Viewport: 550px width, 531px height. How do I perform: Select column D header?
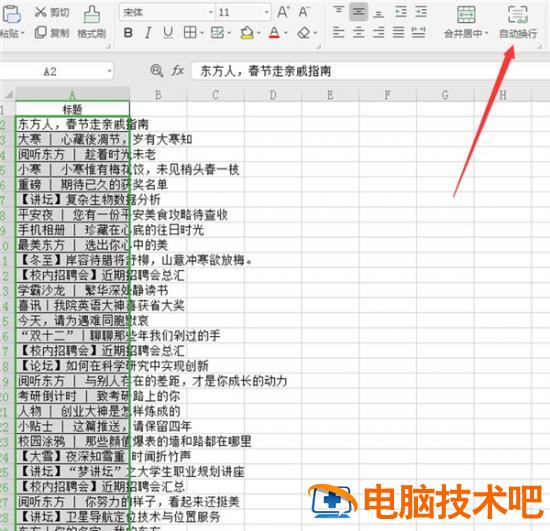[273, 95]
